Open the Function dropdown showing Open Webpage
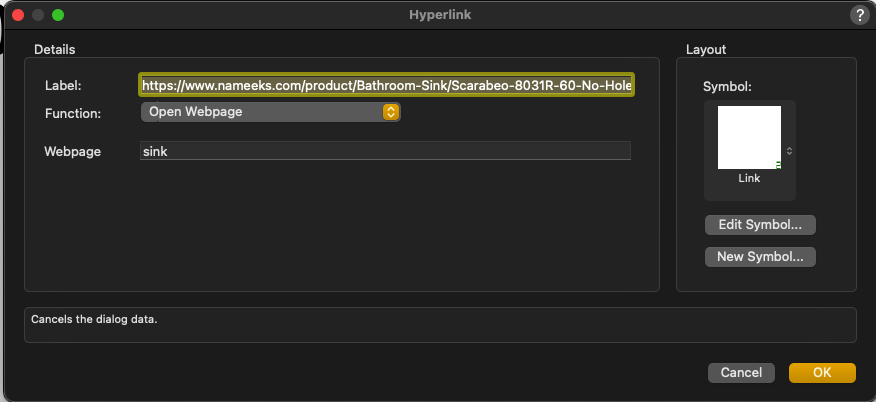The image size is (876, 402). (x=270, y=112)
